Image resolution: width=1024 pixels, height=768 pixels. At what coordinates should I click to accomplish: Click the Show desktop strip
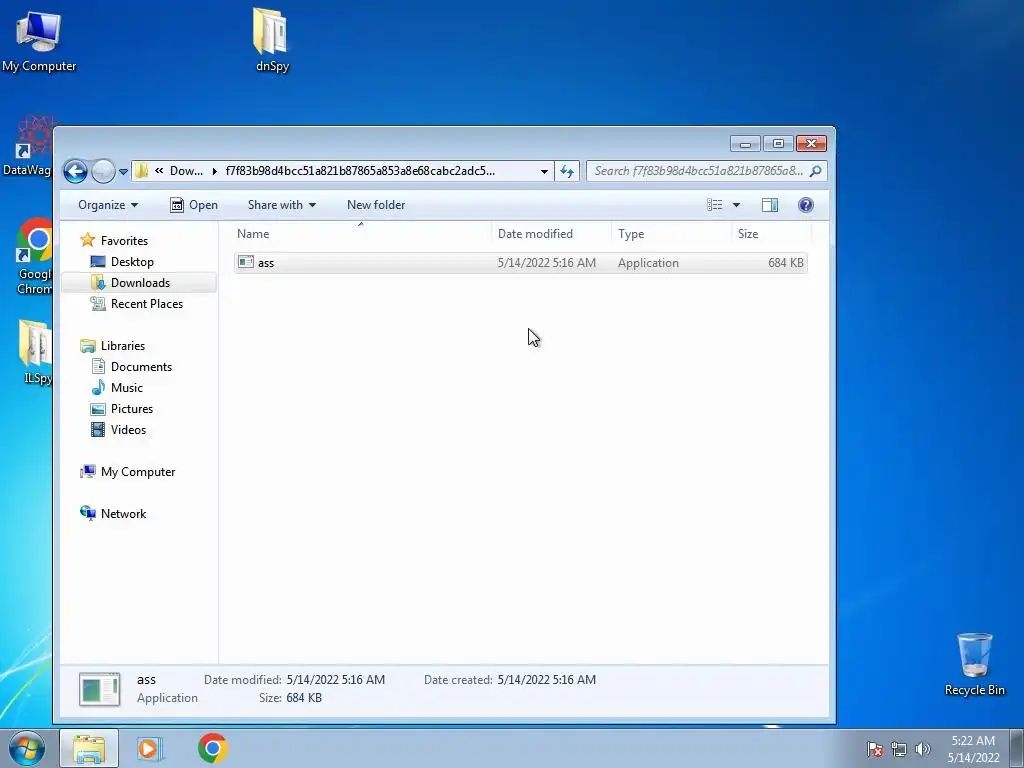pos(1017,748)
